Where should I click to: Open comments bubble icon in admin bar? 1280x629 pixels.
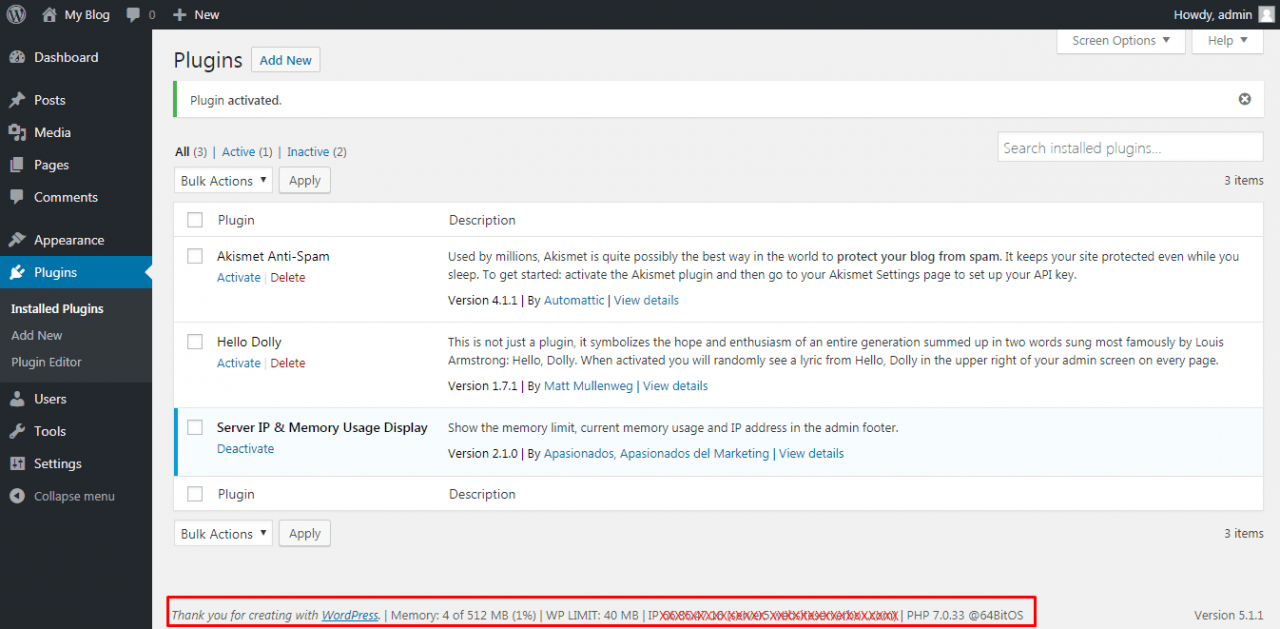134,15
